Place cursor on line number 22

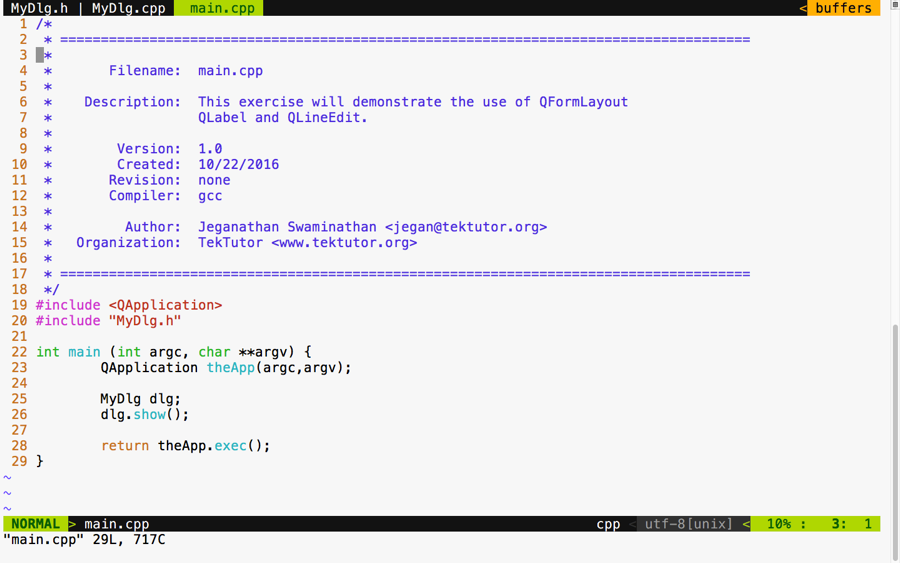click(x=19, y=352)
